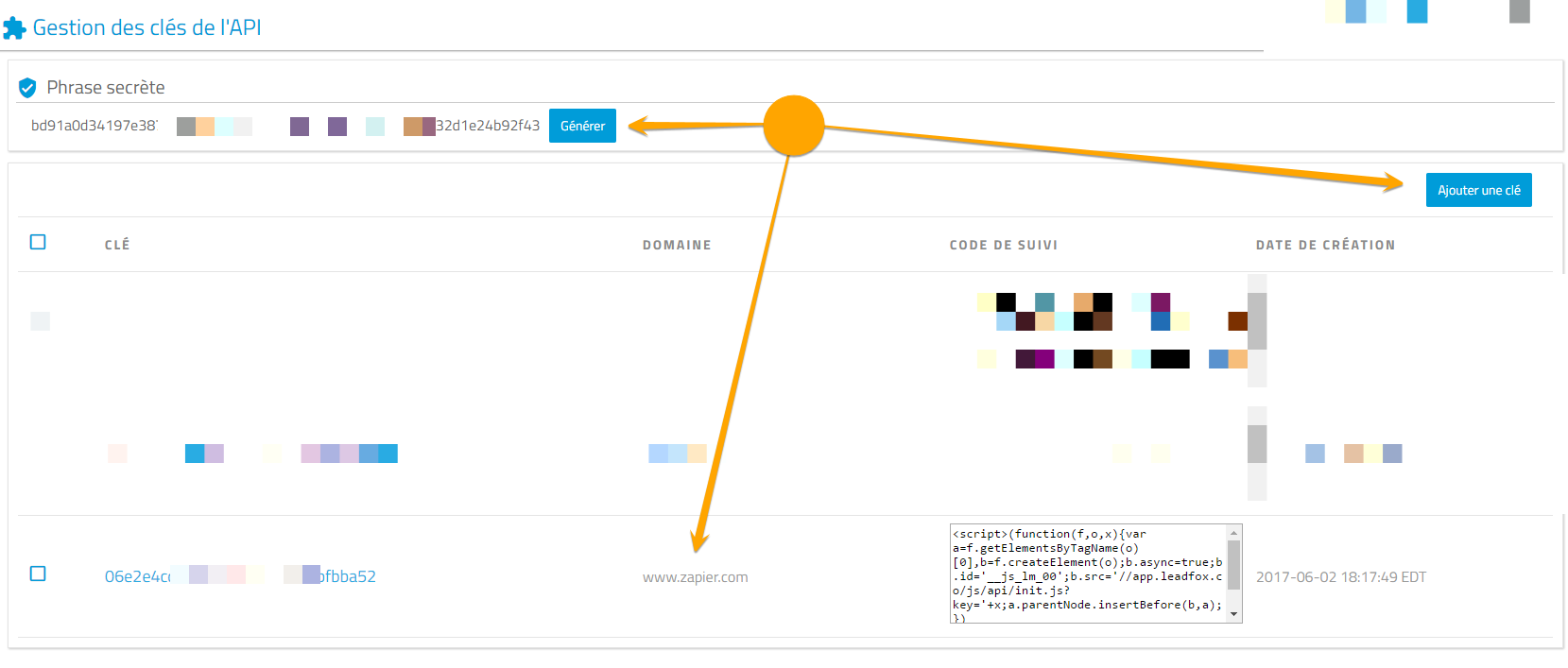This screenshot has height=668, width=1568.
Task: Click the secret phrase value starting with bd91a0d34197e38
Action: tap(285, 126)
